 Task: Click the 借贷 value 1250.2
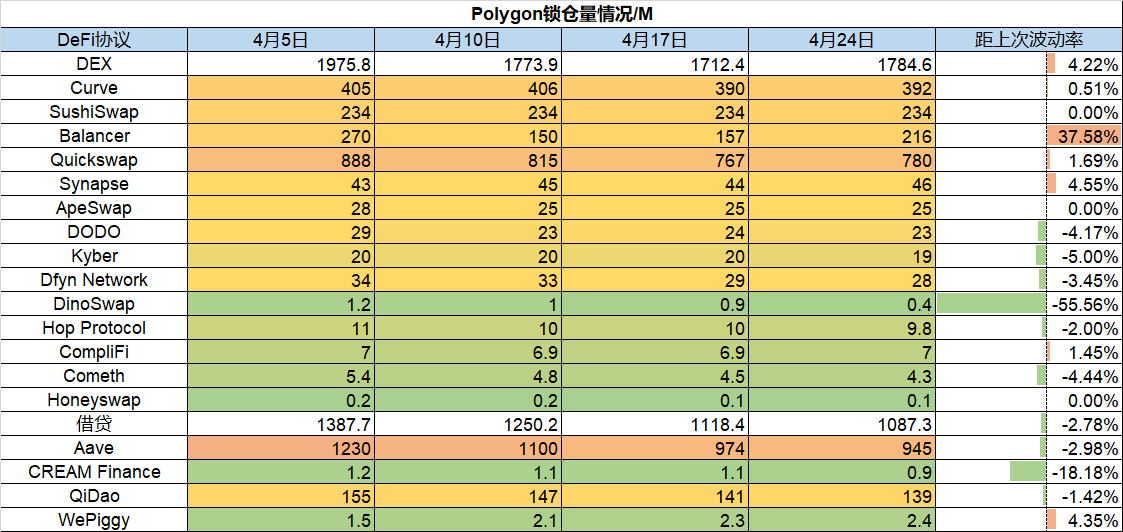[x=468, y=424]
